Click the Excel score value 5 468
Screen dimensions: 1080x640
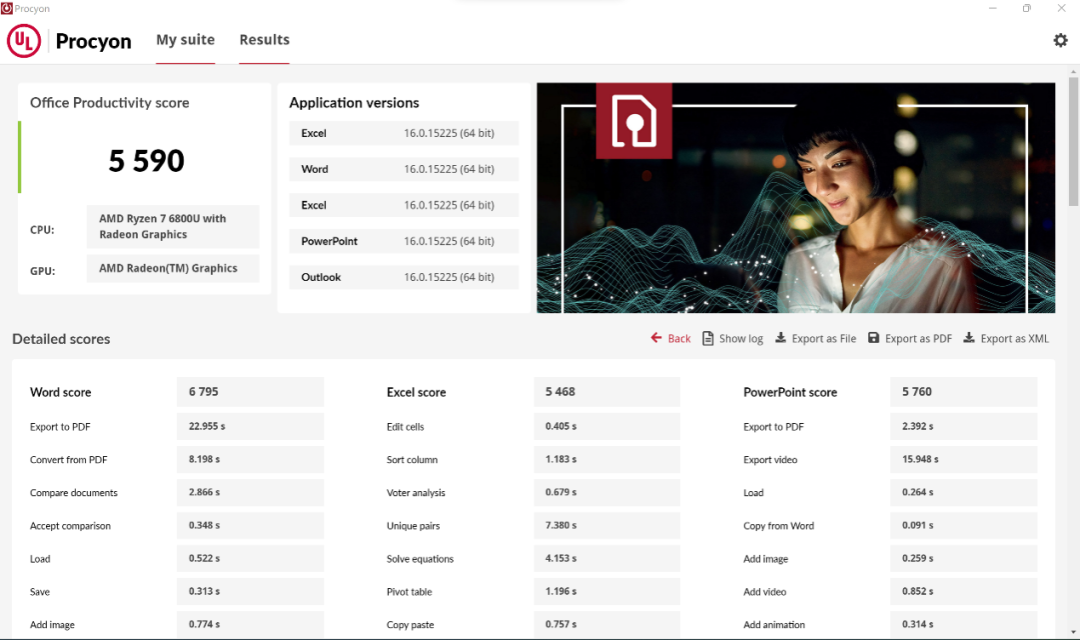[x=607, y=392]
